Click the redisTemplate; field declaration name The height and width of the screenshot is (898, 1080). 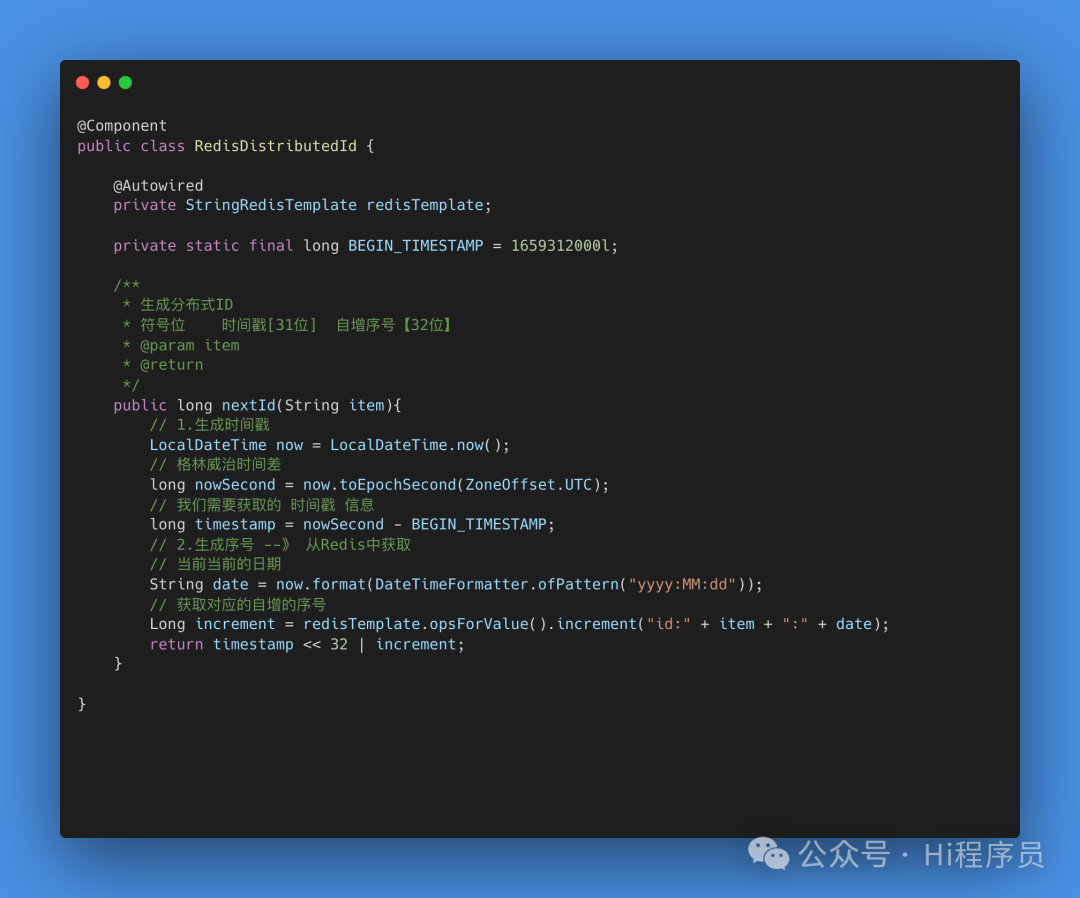coord(428,205)
